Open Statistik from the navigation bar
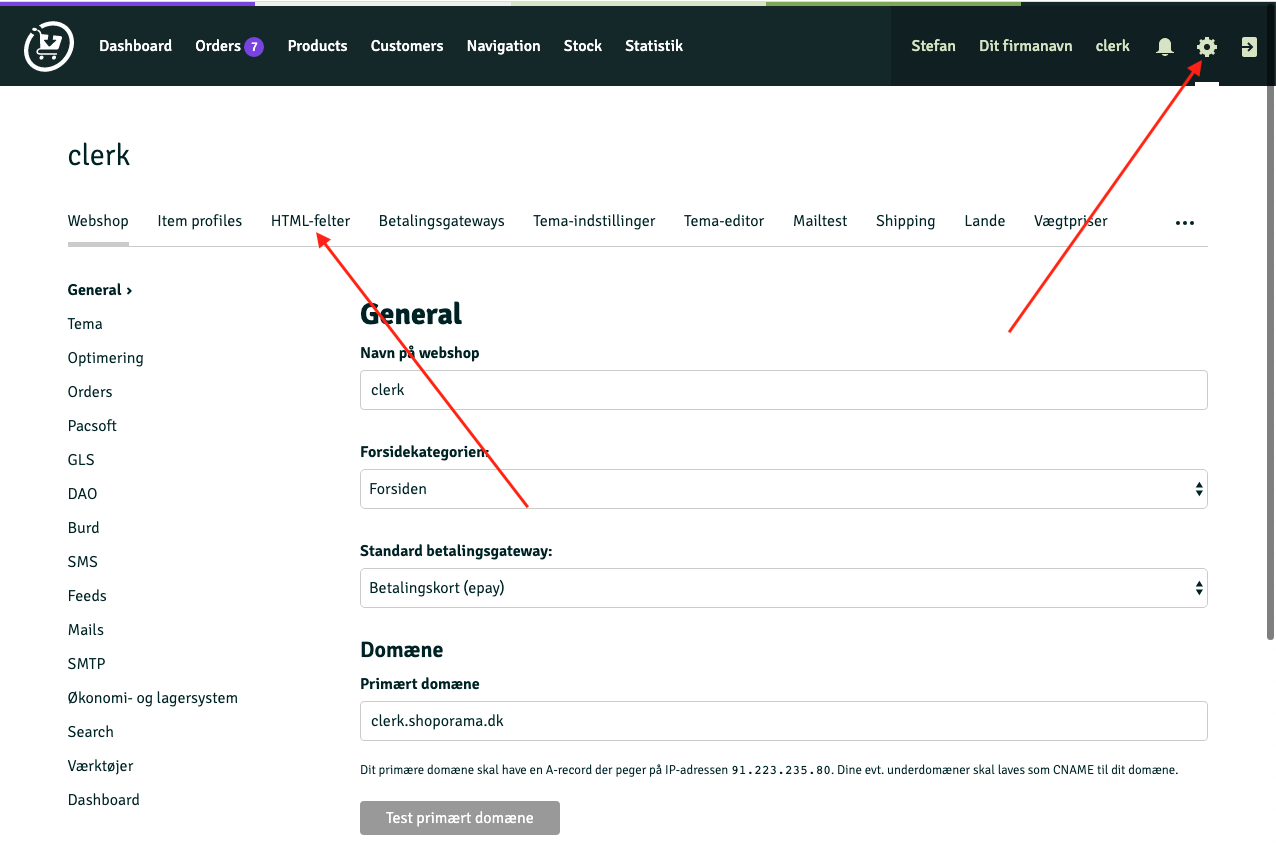 (653, 46)
